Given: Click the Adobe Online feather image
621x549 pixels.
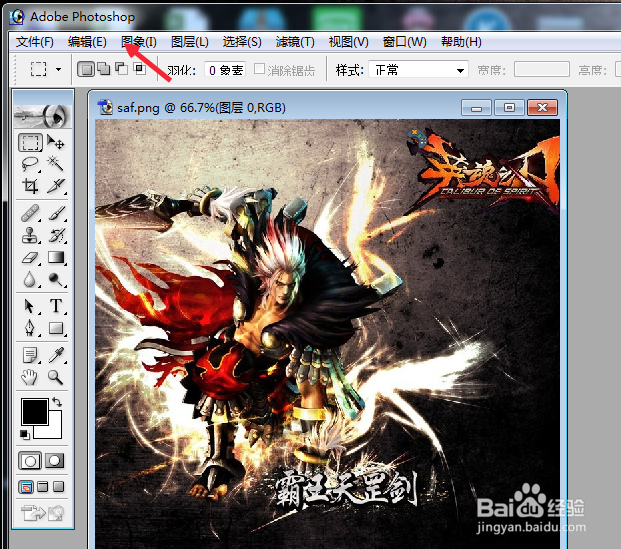Looking at the screenshot, I should point(43,116).
